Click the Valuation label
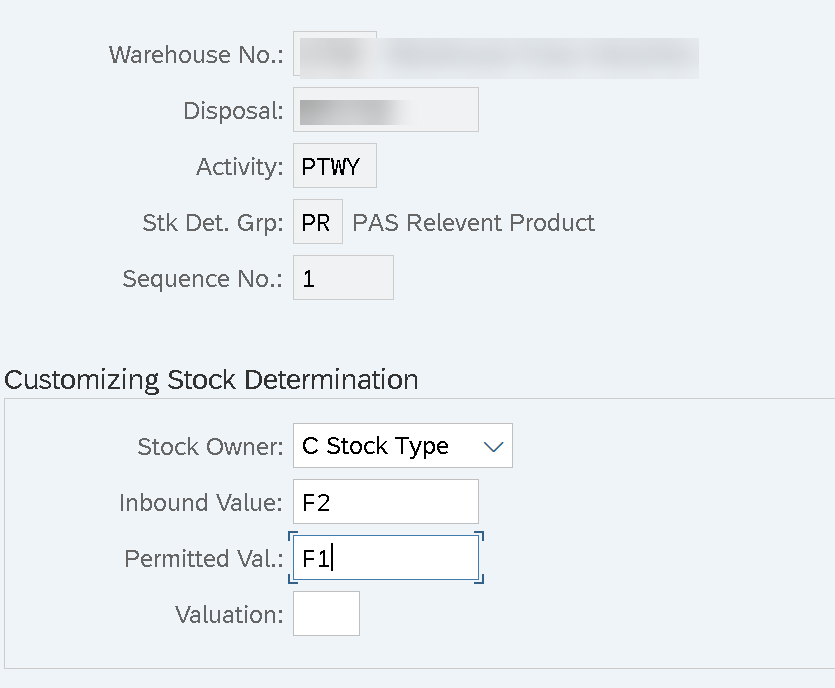Screen dimensions: 835x688 229,614
